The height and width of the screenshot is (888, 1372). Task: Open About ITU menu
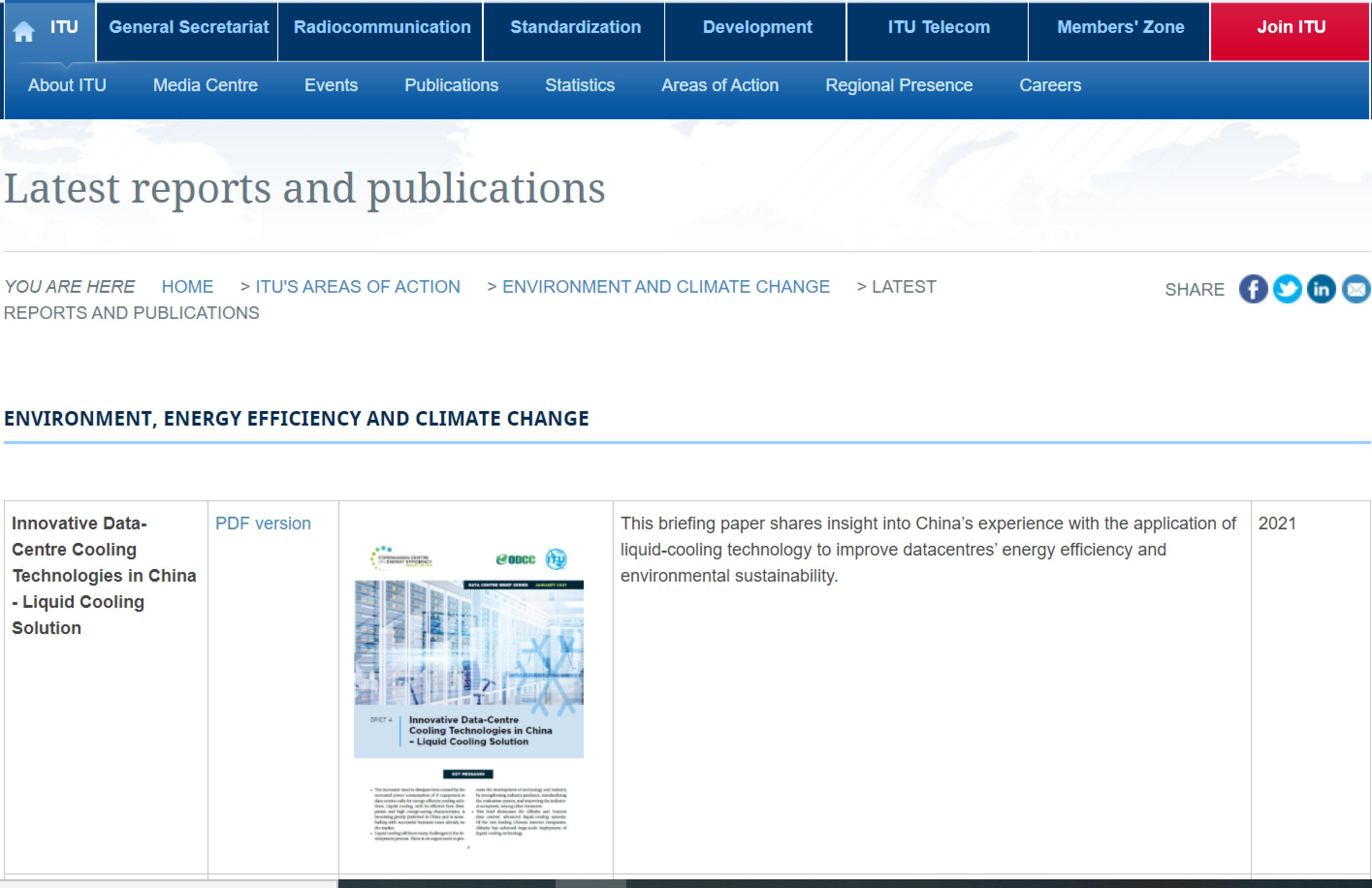67,85
